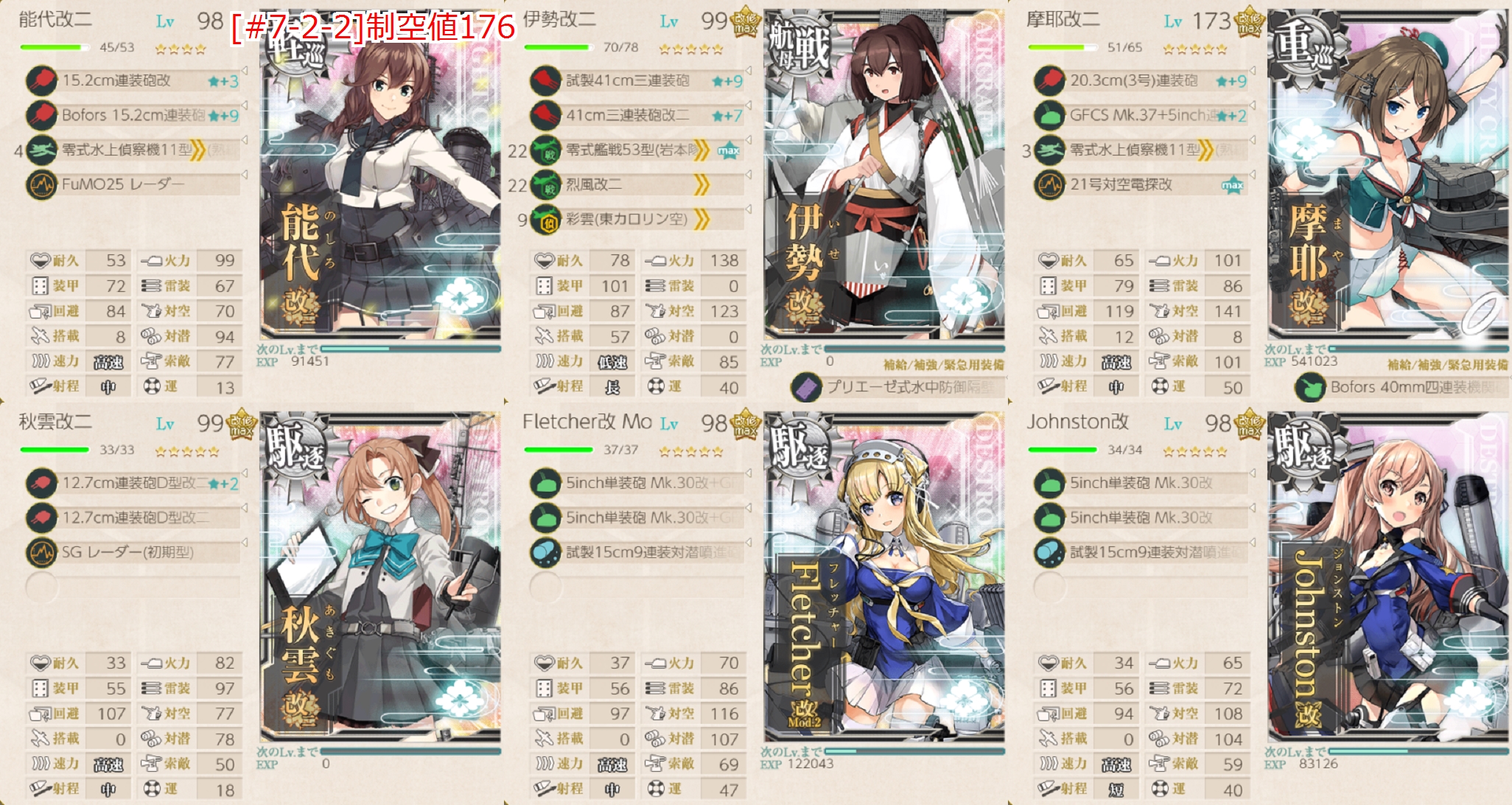Select the 21号対空電探改 equipment entry

[x=1141, y=185]
